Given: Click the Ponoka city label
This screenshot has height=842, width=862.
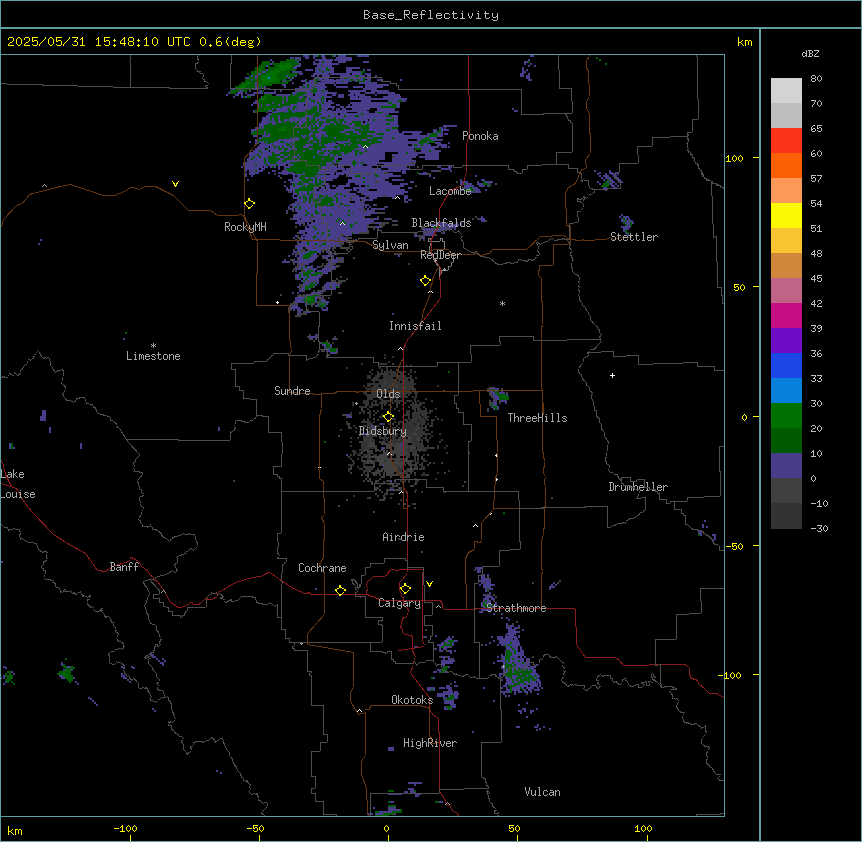Looking at the screenshot, I should pos(480,136).
